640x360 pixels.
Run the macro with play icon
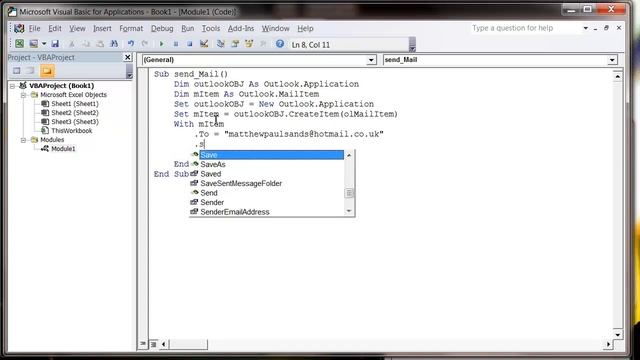pyautogui.click(x=162, y=44)
